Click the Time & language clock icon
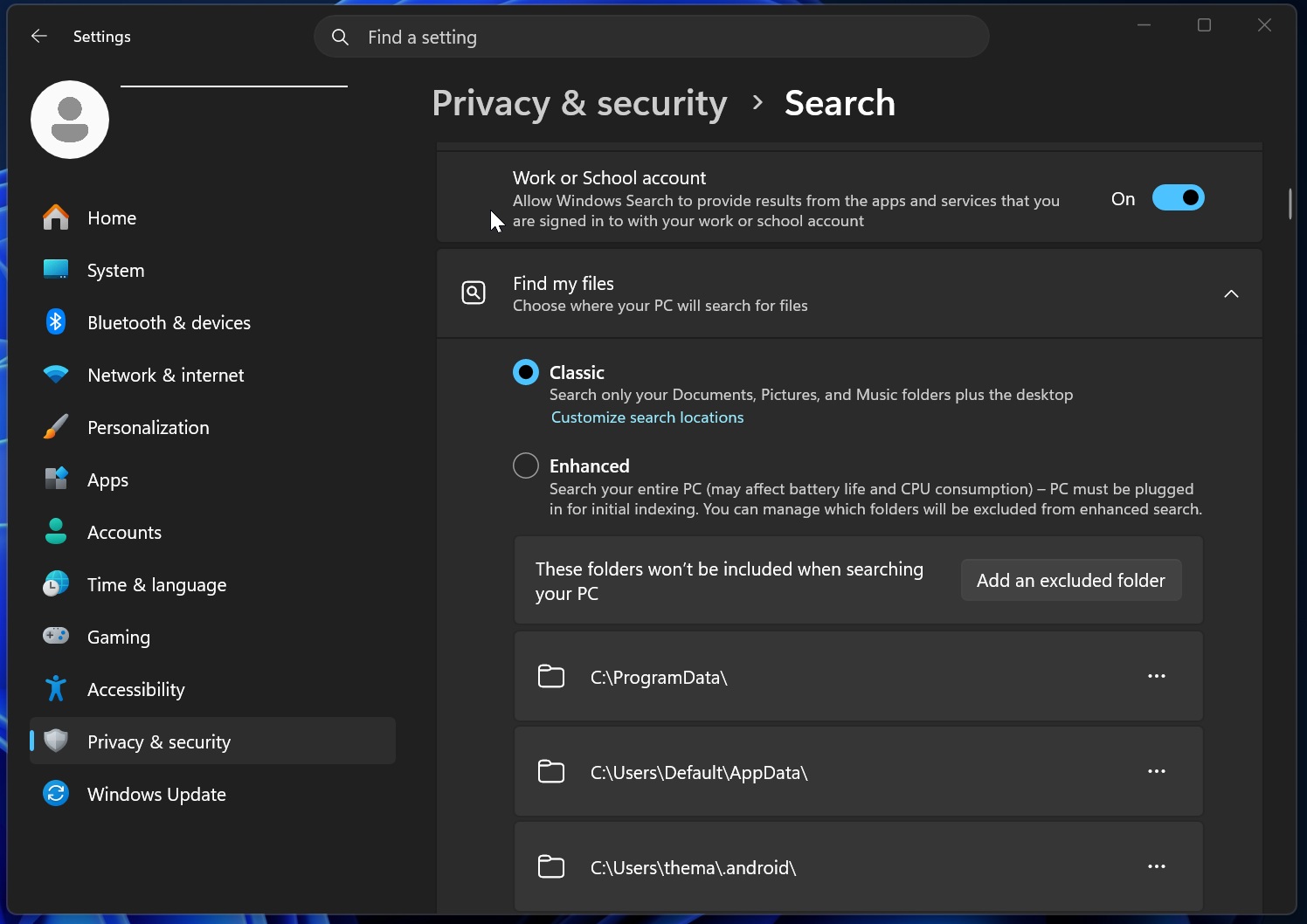Screen dimensions: 1307x924 pyautogui.click(x=56, y=584)
